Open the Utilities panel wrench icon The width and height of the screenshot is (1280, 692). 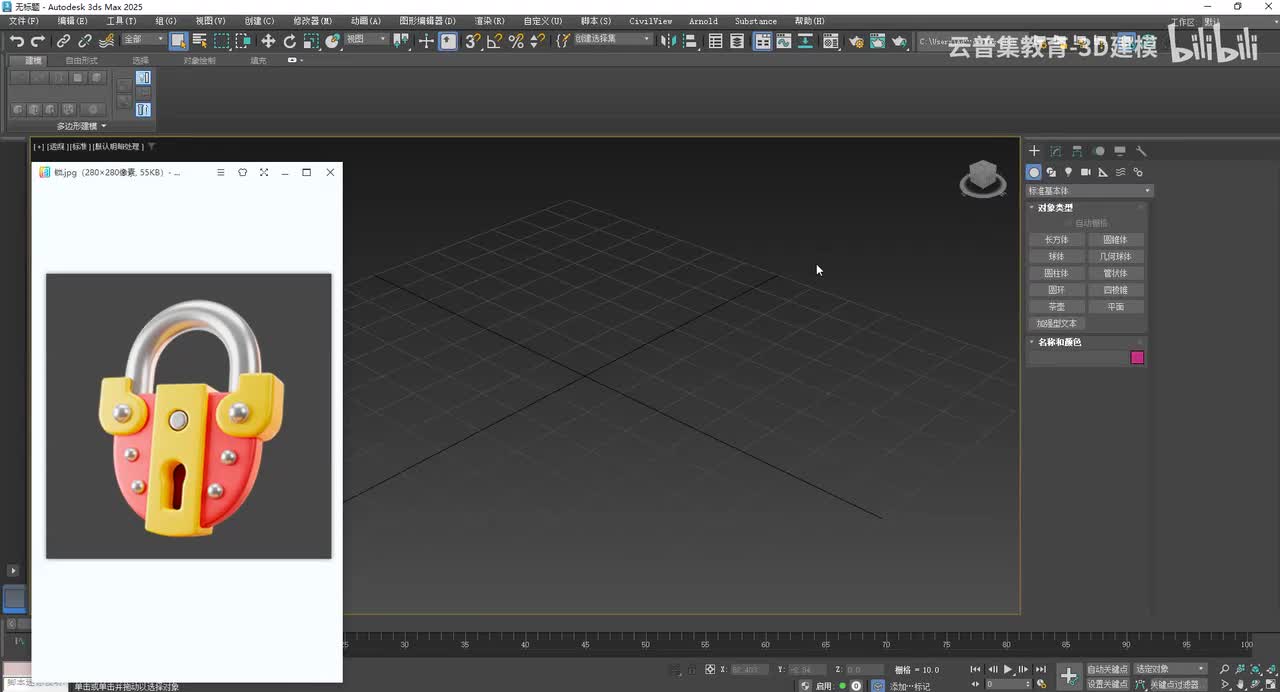[x=1141, y=151]
